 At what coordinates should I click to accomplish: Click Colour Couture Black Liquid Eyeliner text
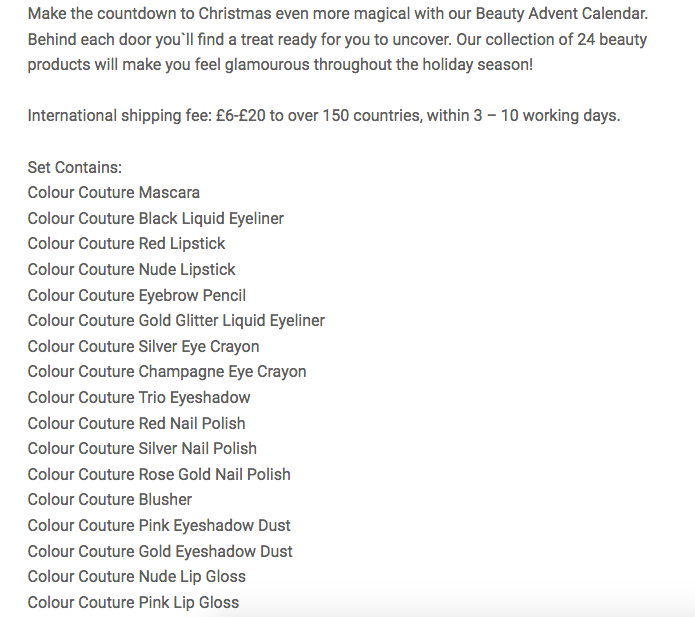156,218
